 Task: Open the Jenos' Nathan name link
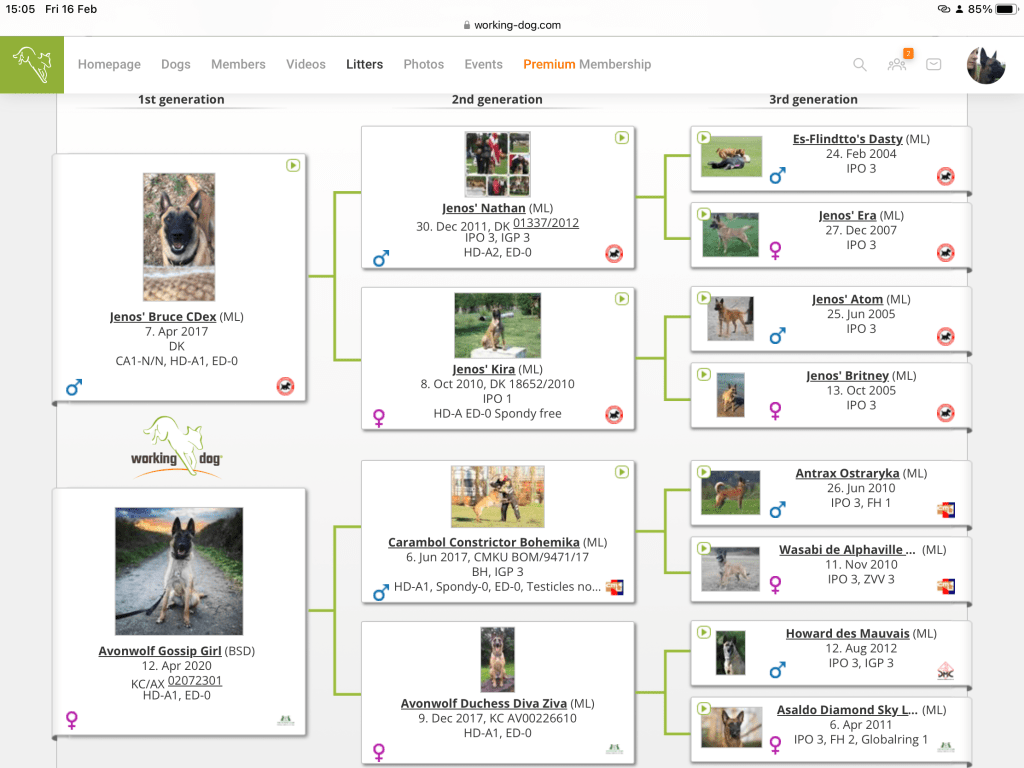tap(484, 208)
